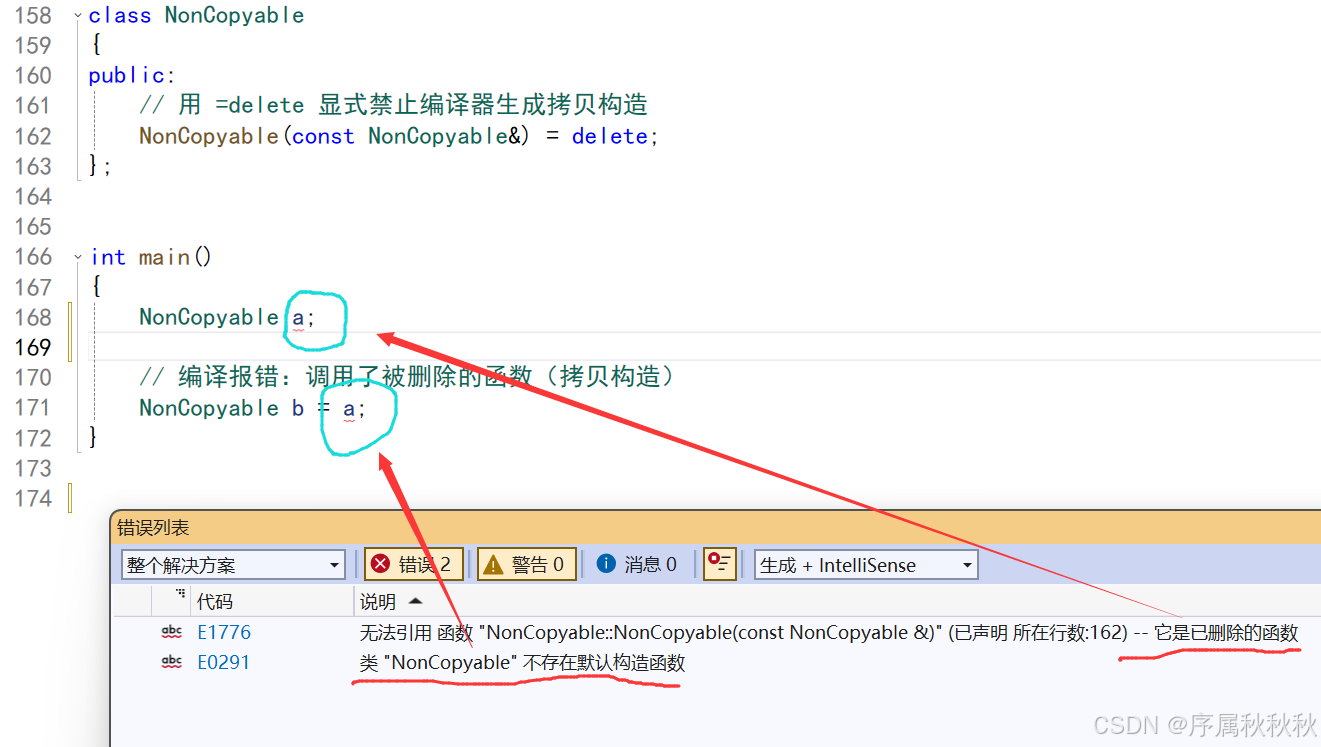Image resolution: width=1321 pixels, height=747 pixels.
Task: Click the NonCopyable type name on line 168
Action: tap(209, 317)
